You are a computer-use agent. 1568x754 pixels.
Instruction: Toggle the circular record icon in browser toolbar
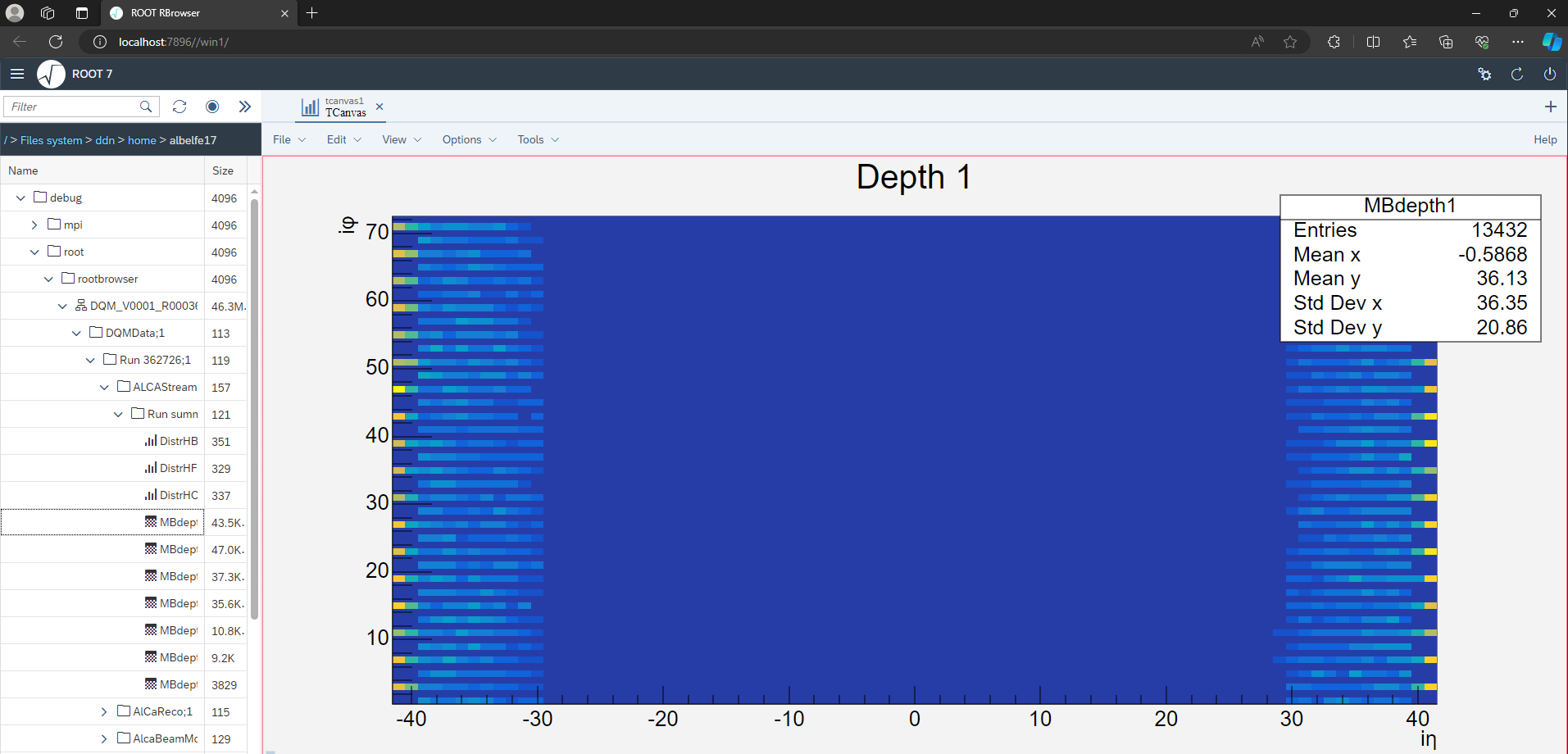coord(212,107)
